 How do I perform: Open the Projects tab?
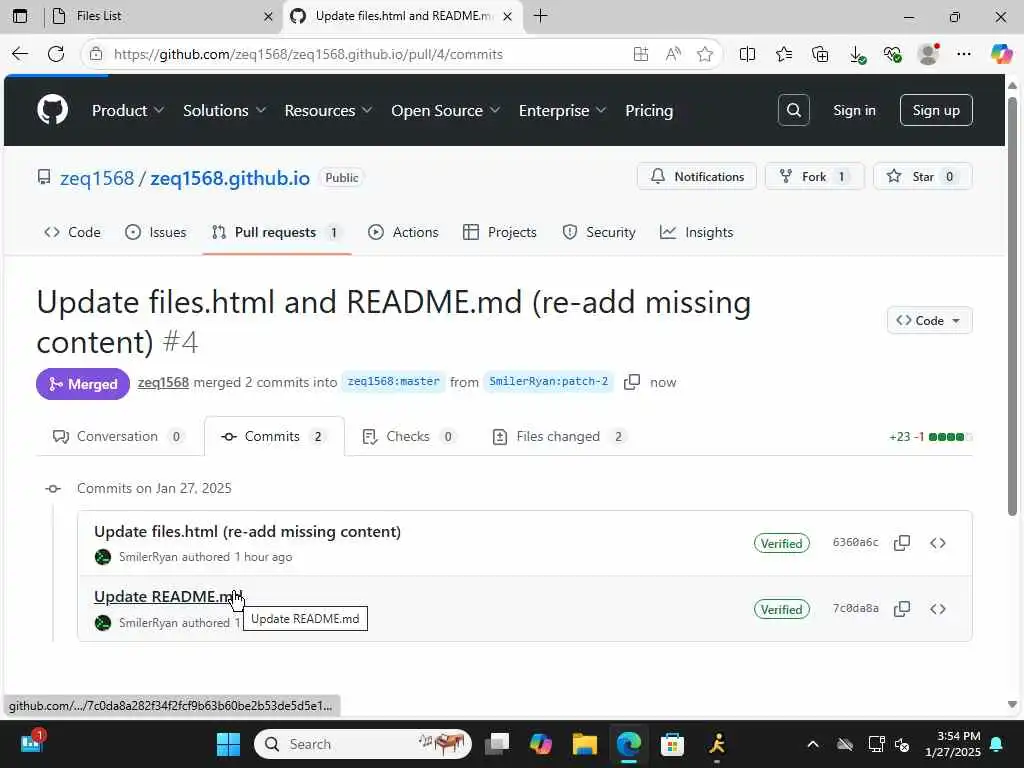(500, 232)
